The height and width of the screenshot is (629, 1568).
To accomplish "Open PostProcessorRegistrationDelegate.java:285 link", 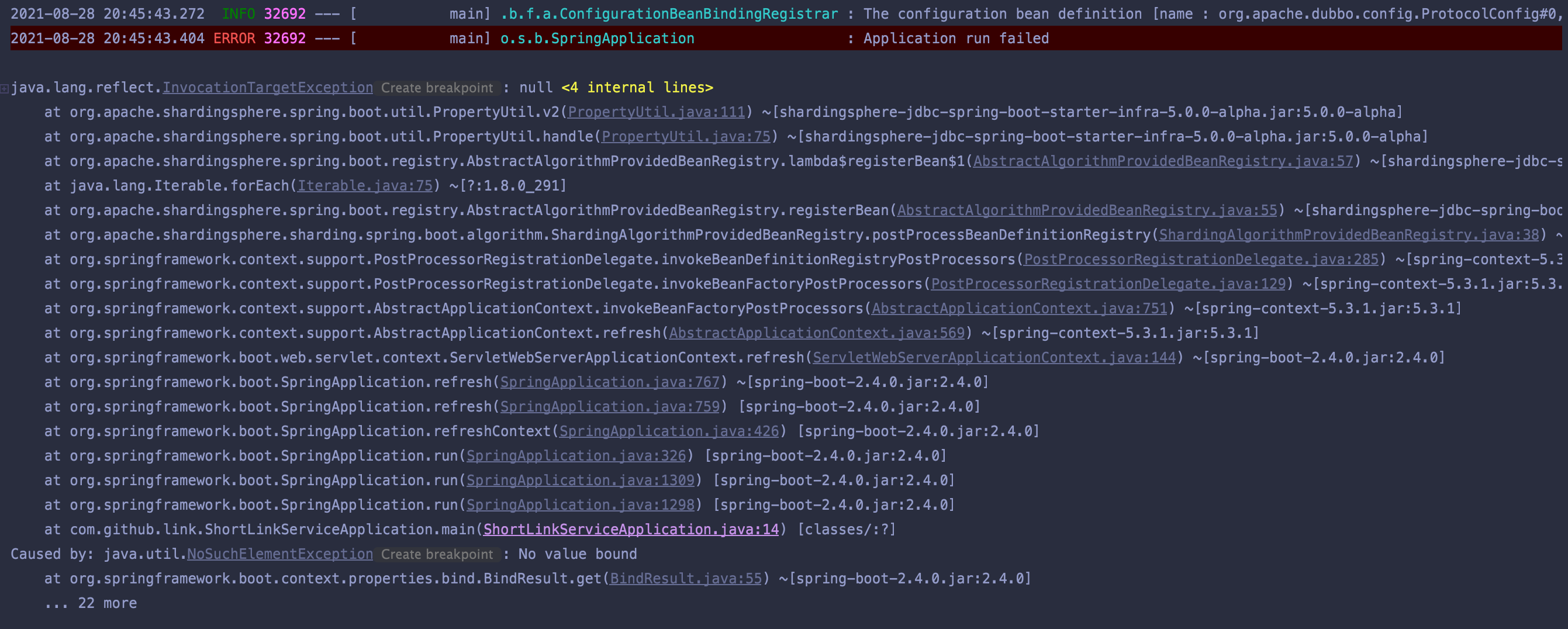I will click(x=1201, y=260).
